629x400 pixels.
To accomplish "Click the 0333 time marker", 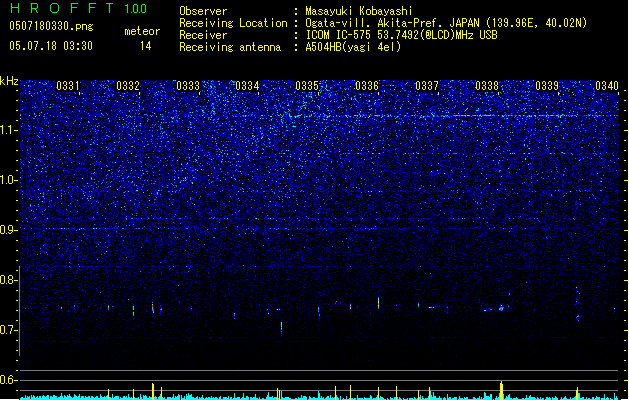I will click(188, 86).
